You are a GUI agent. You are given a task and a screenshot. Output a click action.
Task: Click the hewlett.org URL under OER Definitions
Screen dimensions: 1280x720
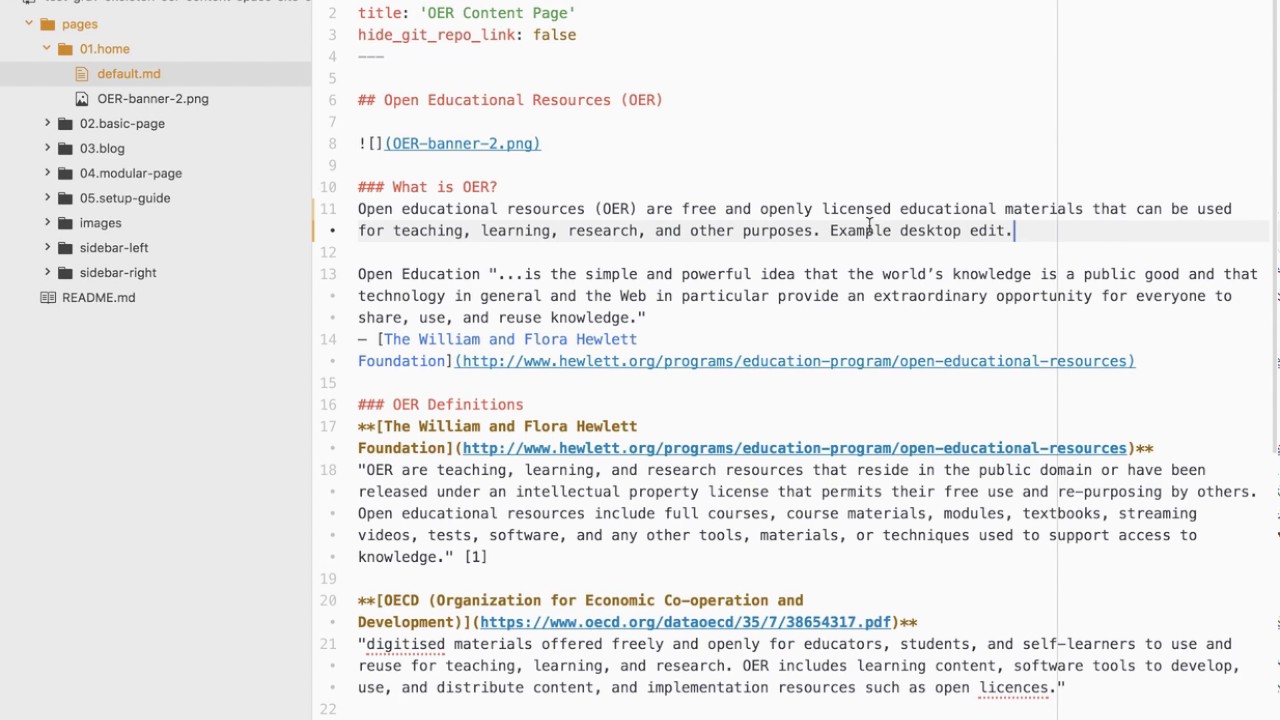click(795, 448)
